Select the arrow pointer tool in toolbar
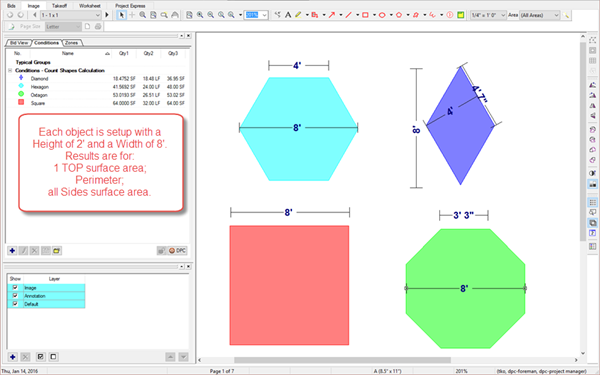Image resolution: width=600 pixels, height=375 pixels. coord(122,15)
